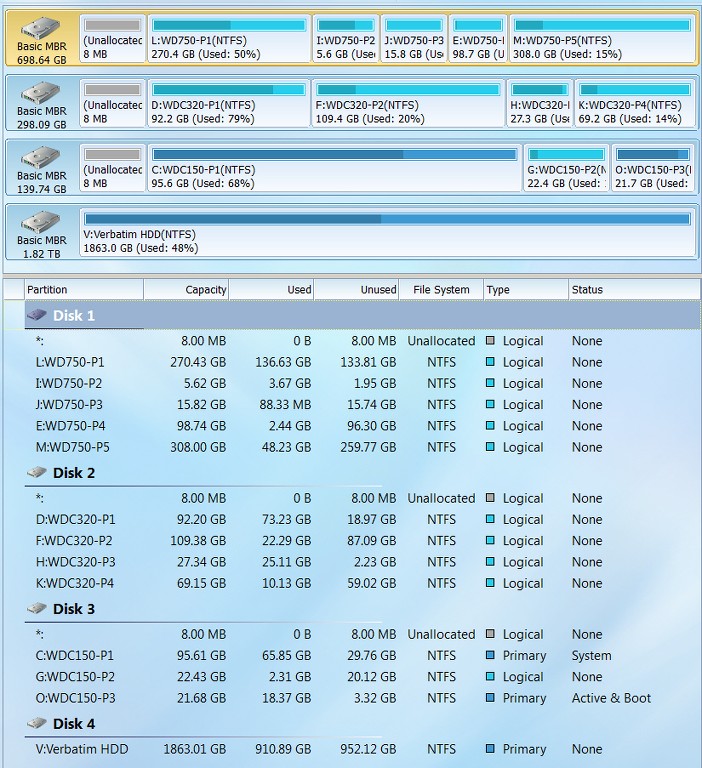The width and height of the screenshot is (702, 768).
Task: Click the Primary type swatch for C:WDC150-P1
Action: 490,655
